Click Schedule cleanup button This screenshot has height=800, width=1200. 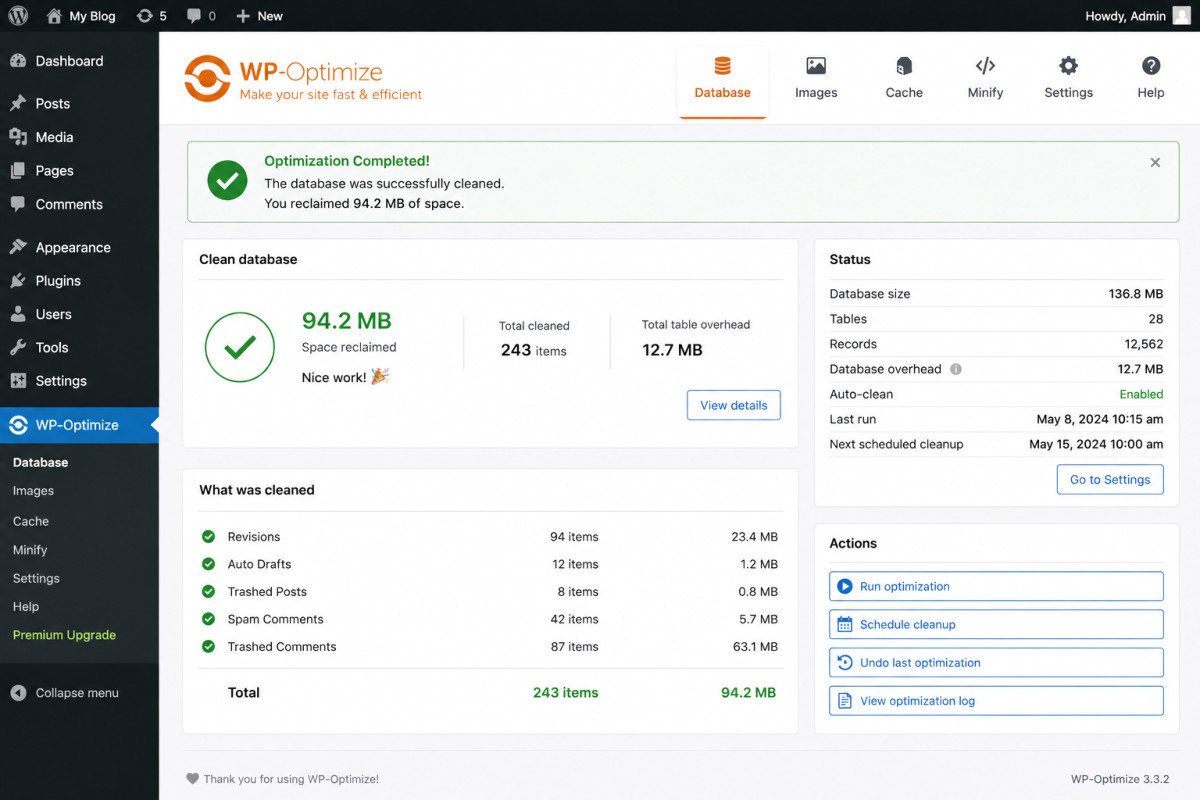click(996, 625)
